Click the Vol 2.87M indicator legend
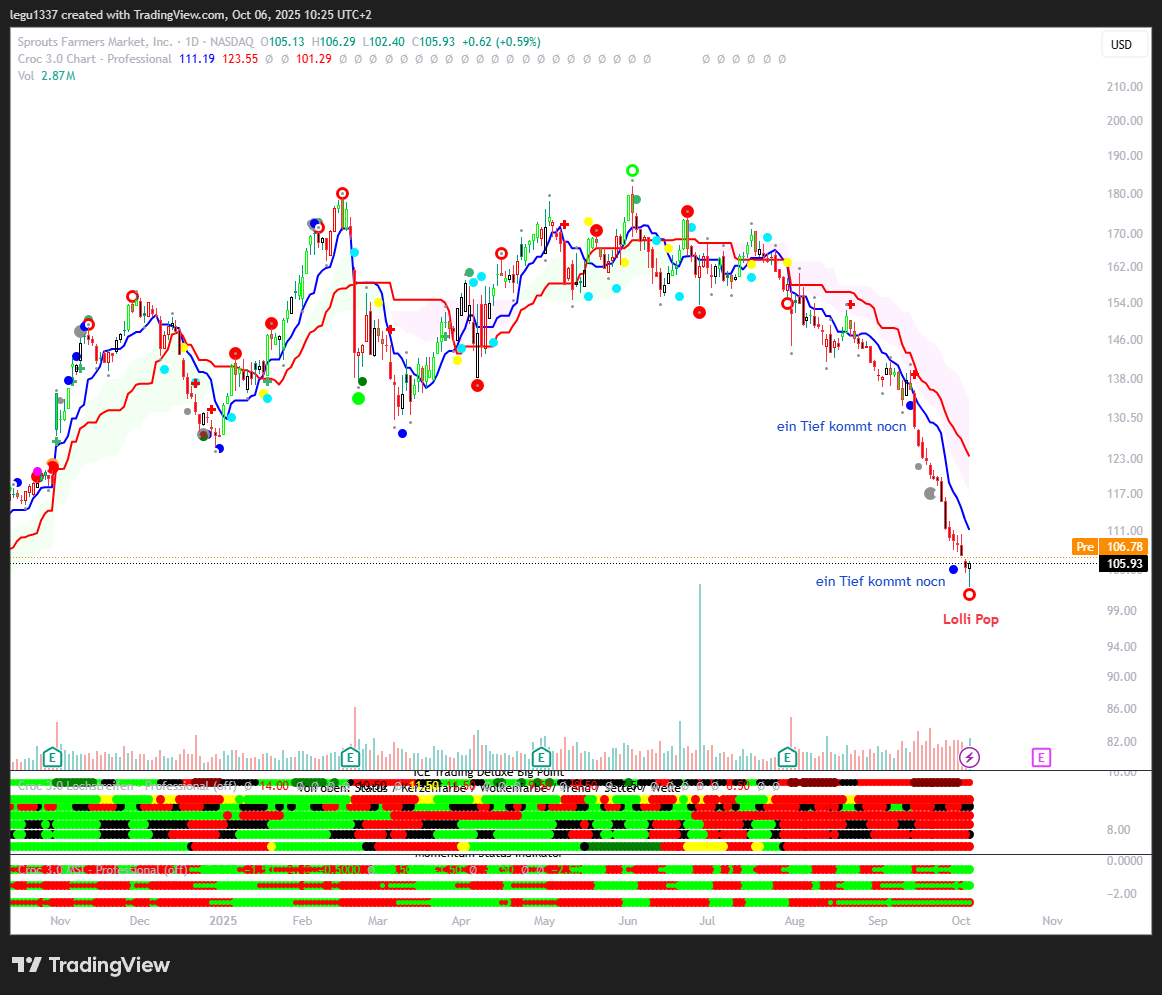Screen dimensions: 1162x995 pos(46,76)
